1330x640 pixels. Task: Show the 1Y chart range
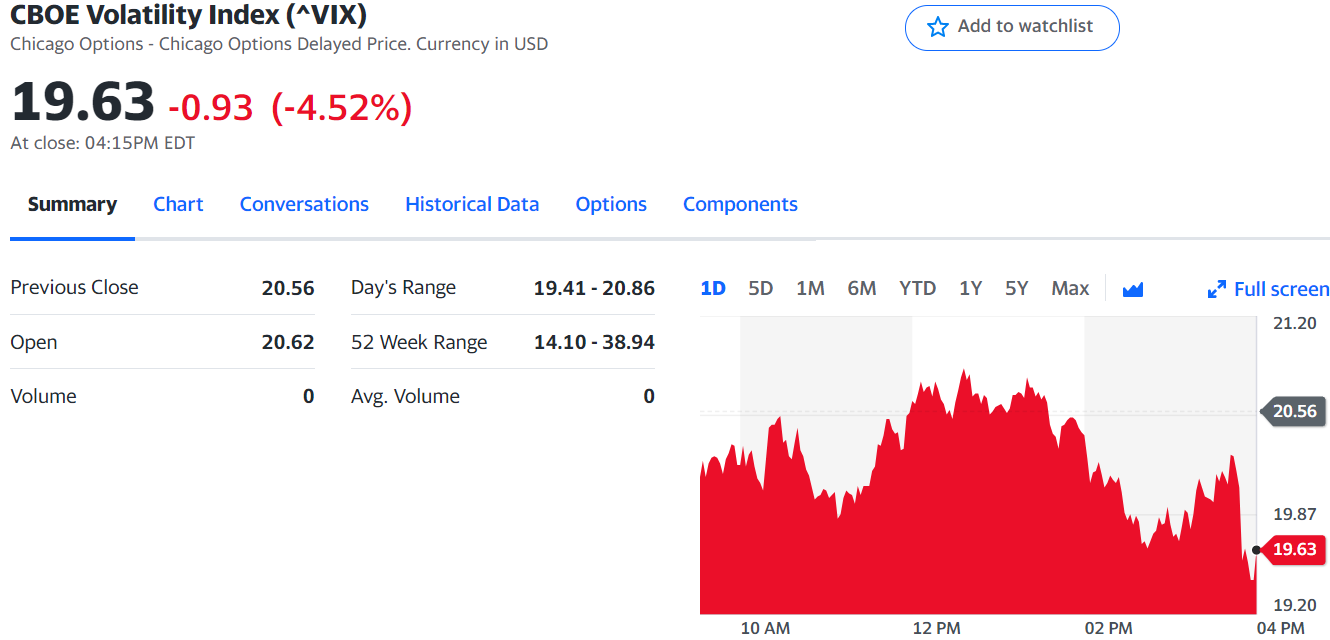[970, 288]
